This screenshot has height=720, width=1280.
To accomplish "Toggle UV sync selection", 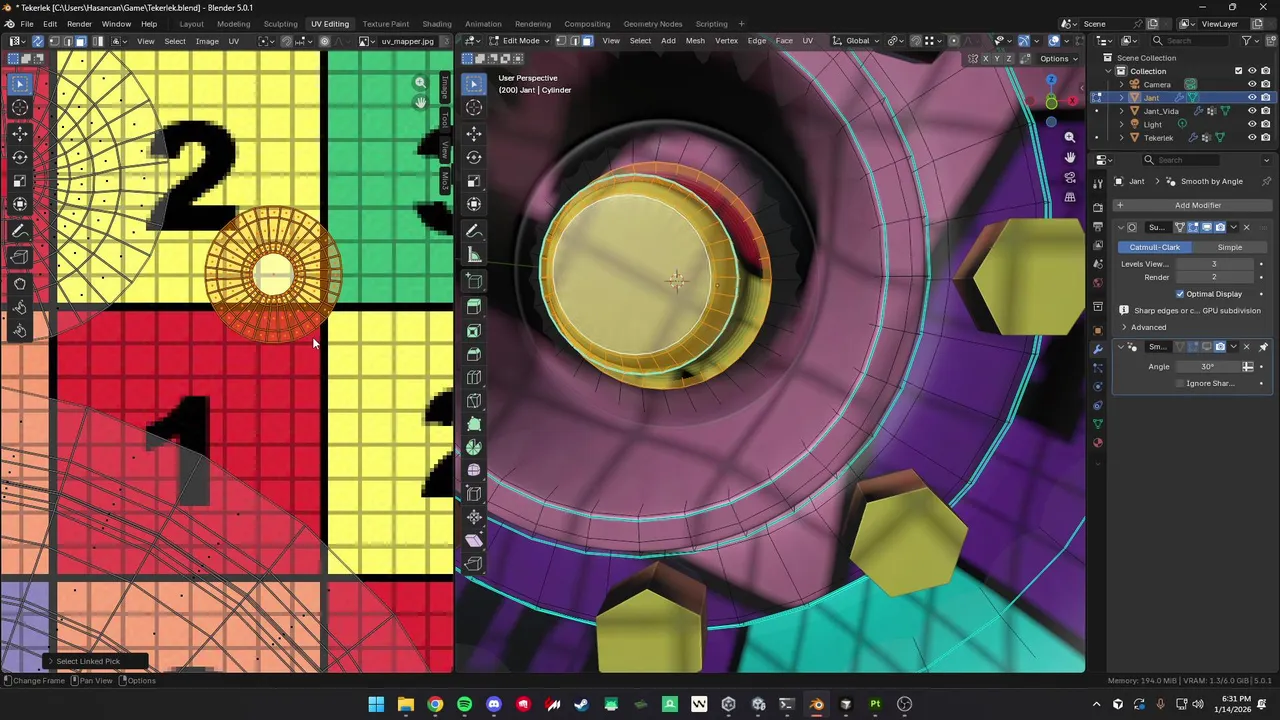I will pos(37,41).
